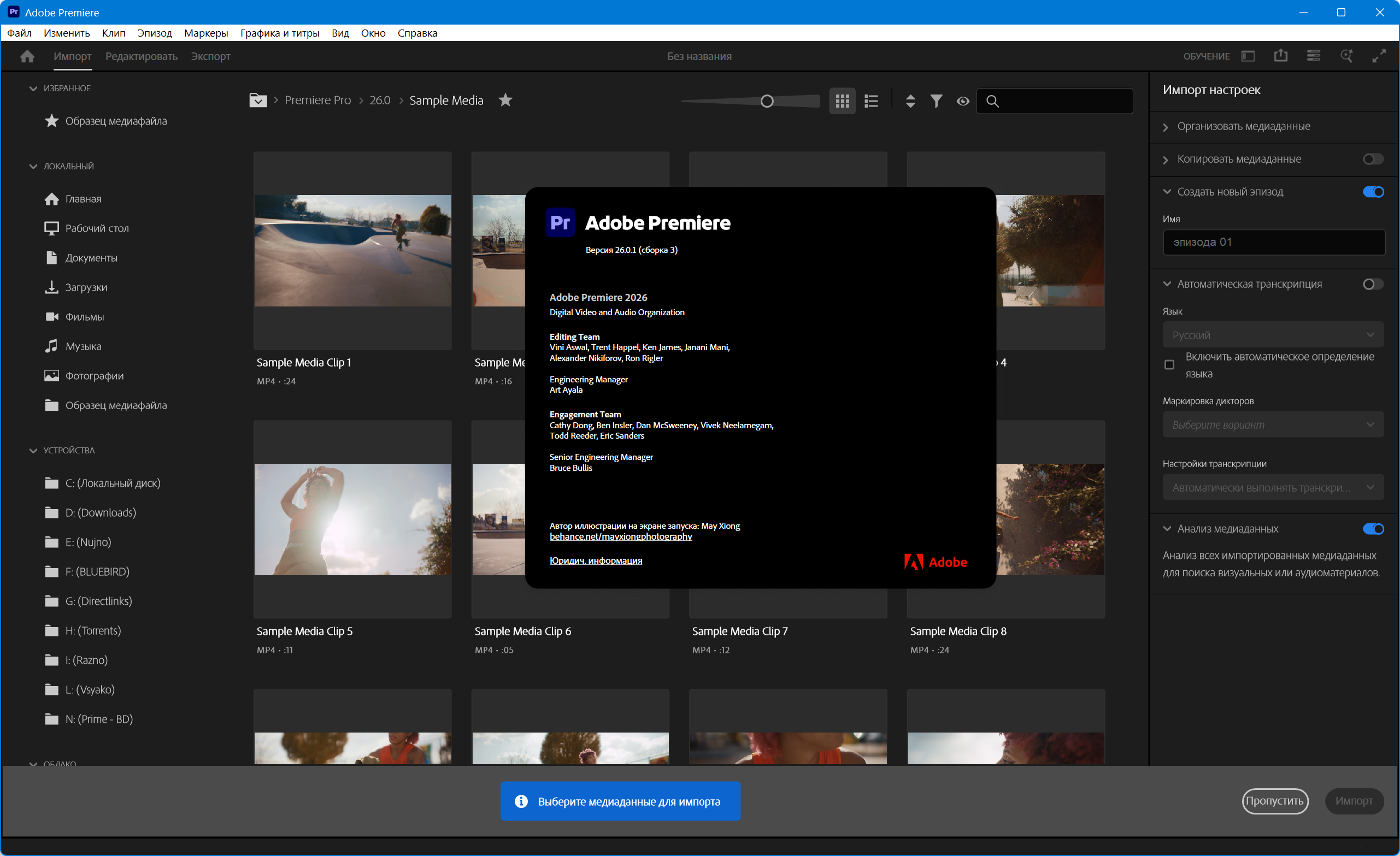Open the filter funnel icon
Viewport: 1400px width, 856px height.
pyautogui.click(x=936, y=101)
